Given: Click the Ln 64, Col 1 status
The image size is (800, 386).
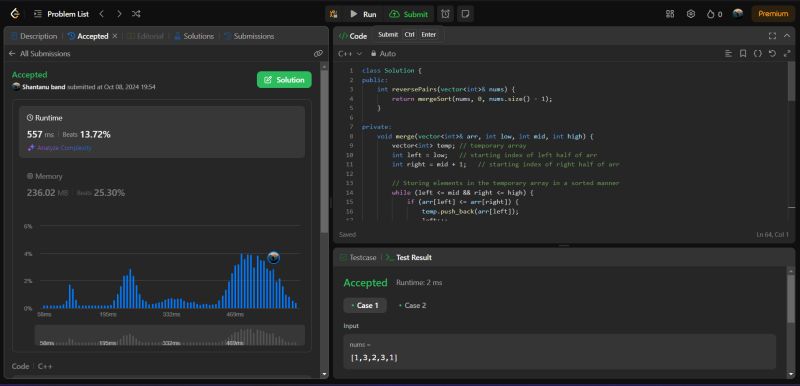Looking at the screenshot, I should point(773,235).
